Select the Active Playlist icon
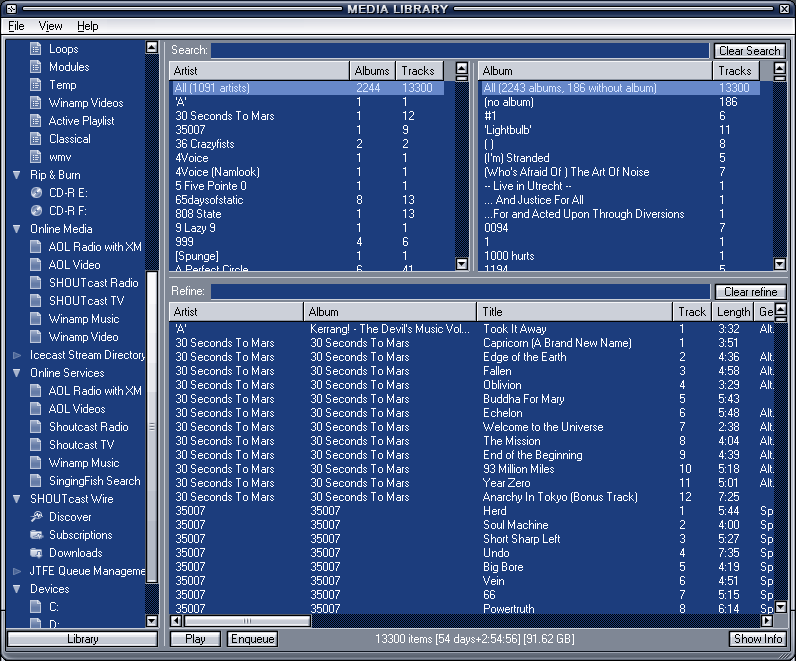The width and height of the screenshot is (796, 661). point(36,121)
